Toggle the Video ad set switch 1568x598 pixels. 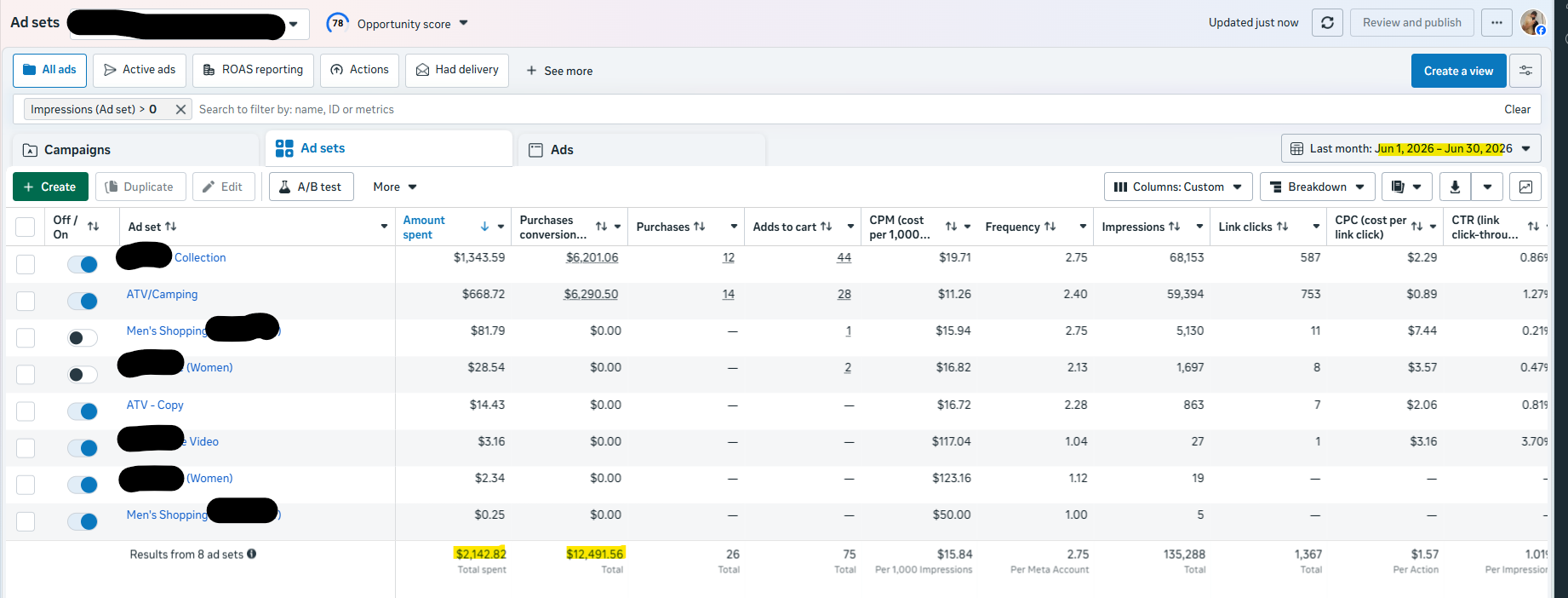[x=83, y=448]
